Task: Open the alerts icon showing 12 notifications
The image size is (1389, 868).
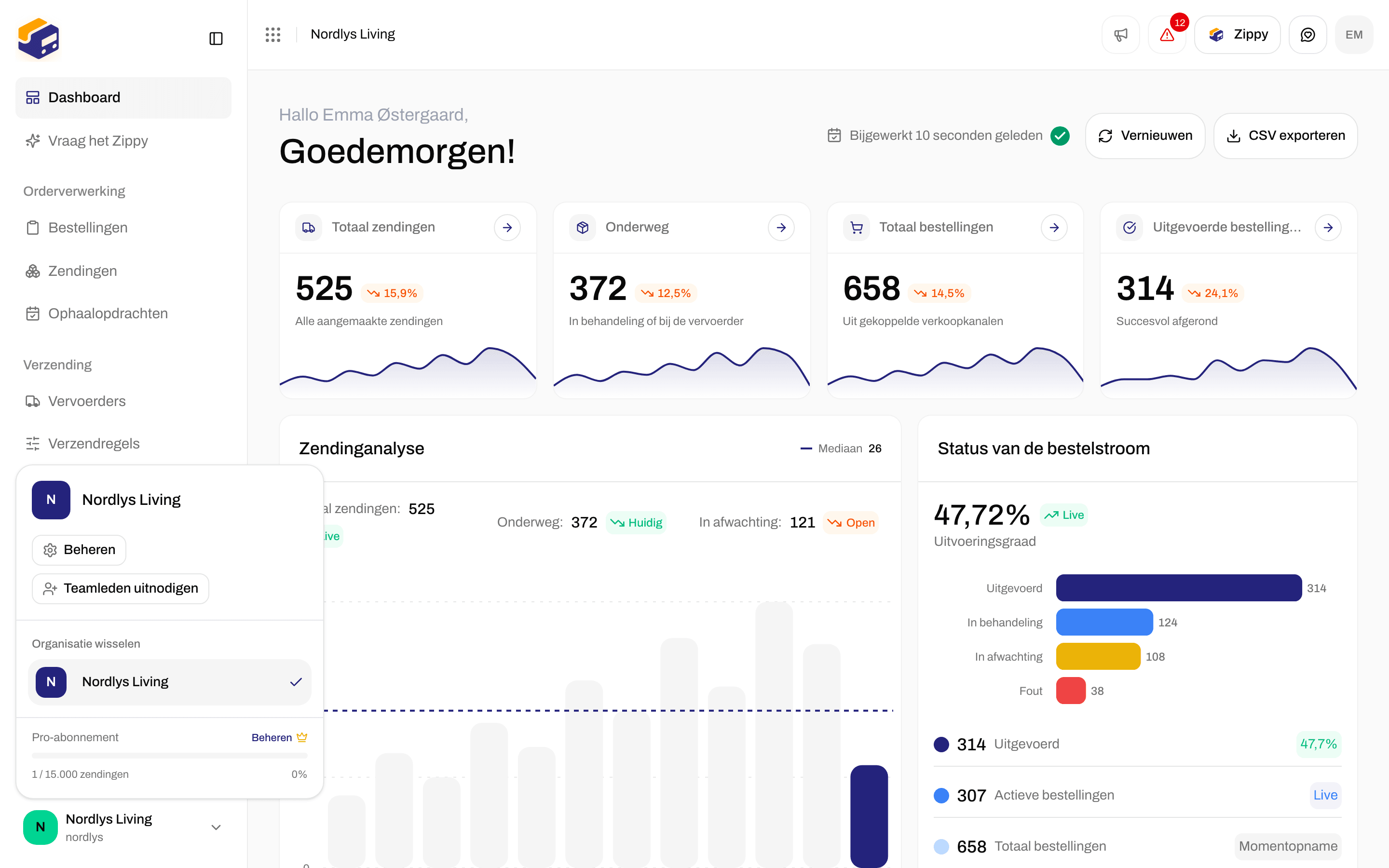Action: pos(1167,34)
